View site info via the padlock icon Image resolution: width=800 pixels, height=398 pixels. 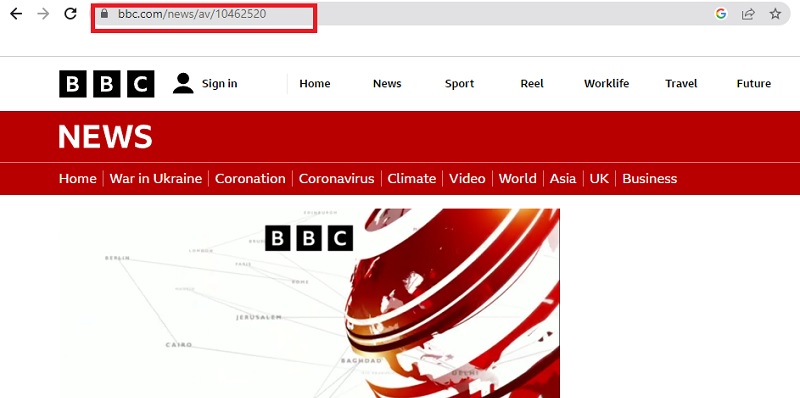point(105,14)
